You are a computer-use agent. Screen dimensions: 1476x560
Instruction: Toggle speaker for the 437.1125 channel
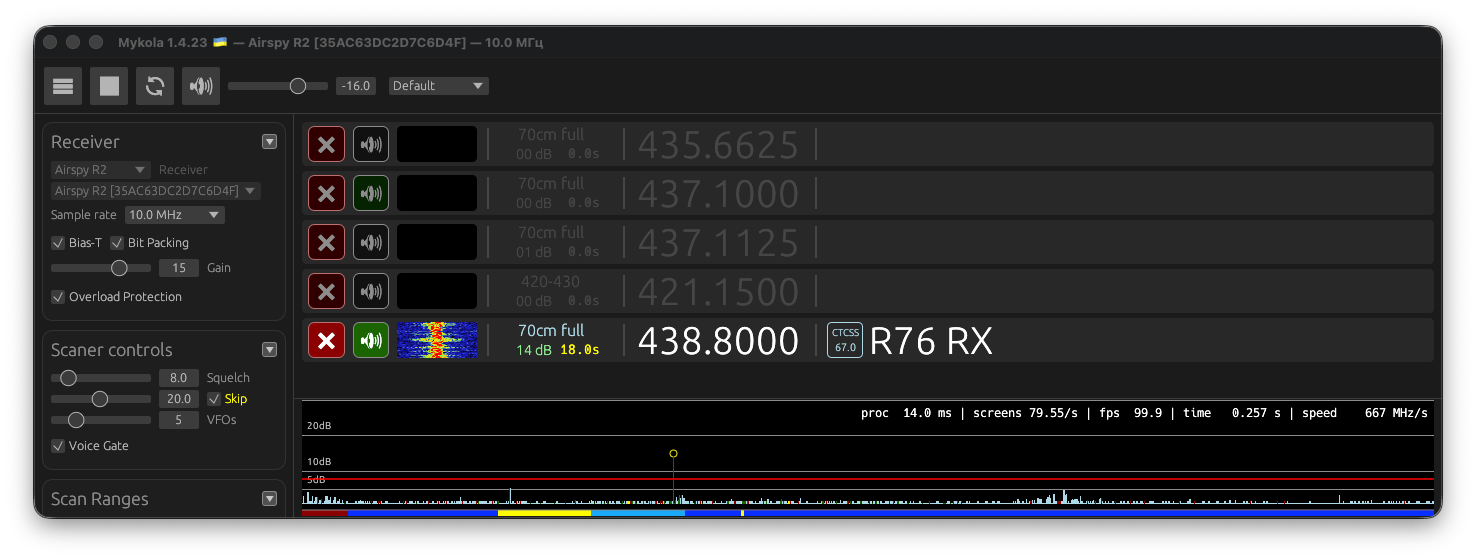(371, 242)
